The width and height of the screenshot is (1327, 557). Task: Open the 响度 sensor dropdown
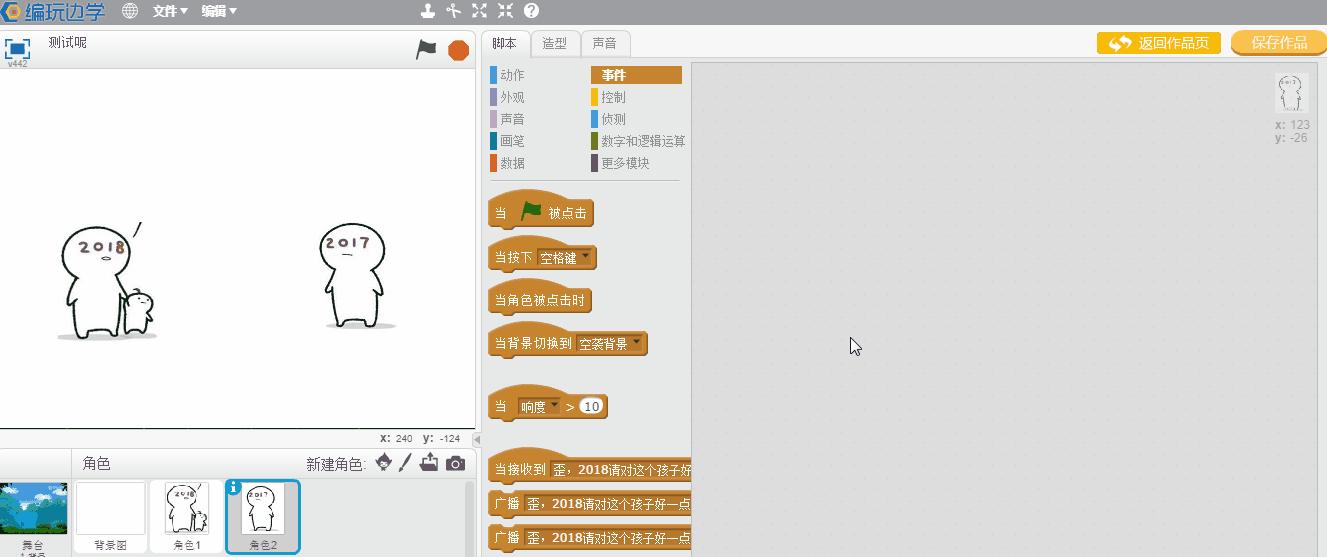540,407
